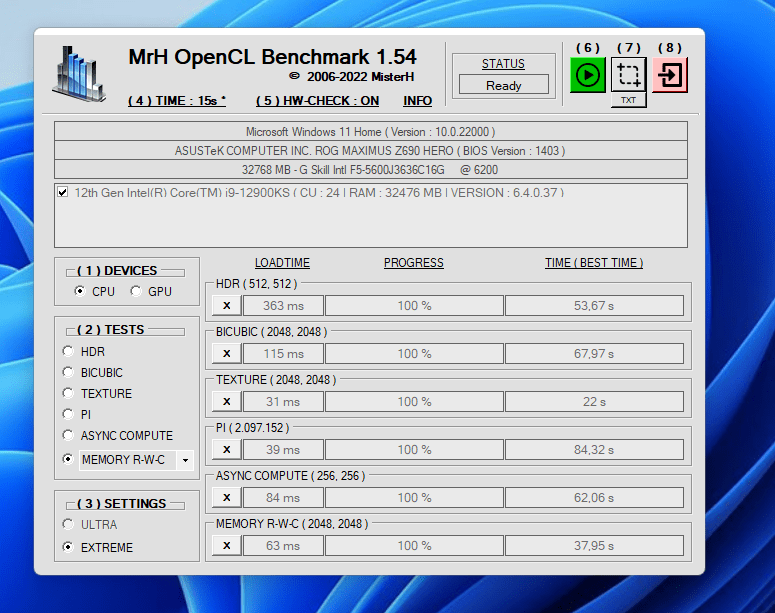Viewport: 775px width, 613px height.
Task: Click the X button in PI row
Action: tap(227, 449)
